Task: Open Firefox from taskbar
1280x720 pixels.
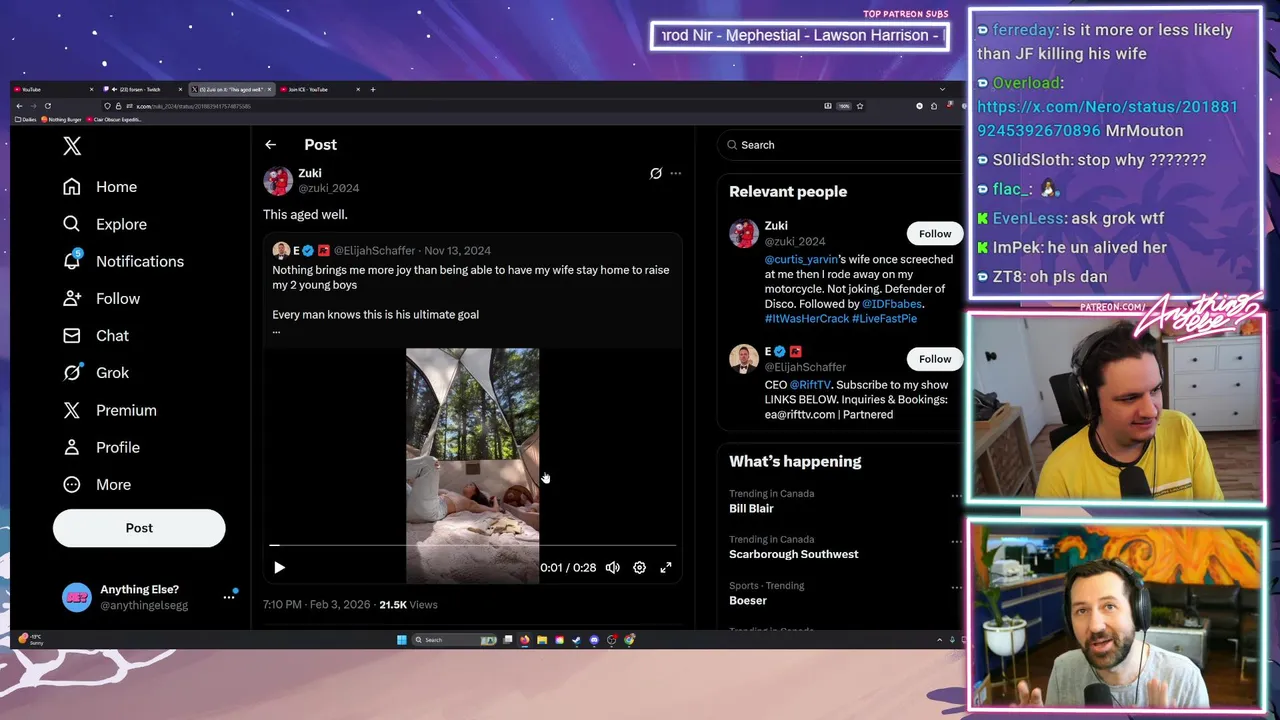Action: [524, 640]
